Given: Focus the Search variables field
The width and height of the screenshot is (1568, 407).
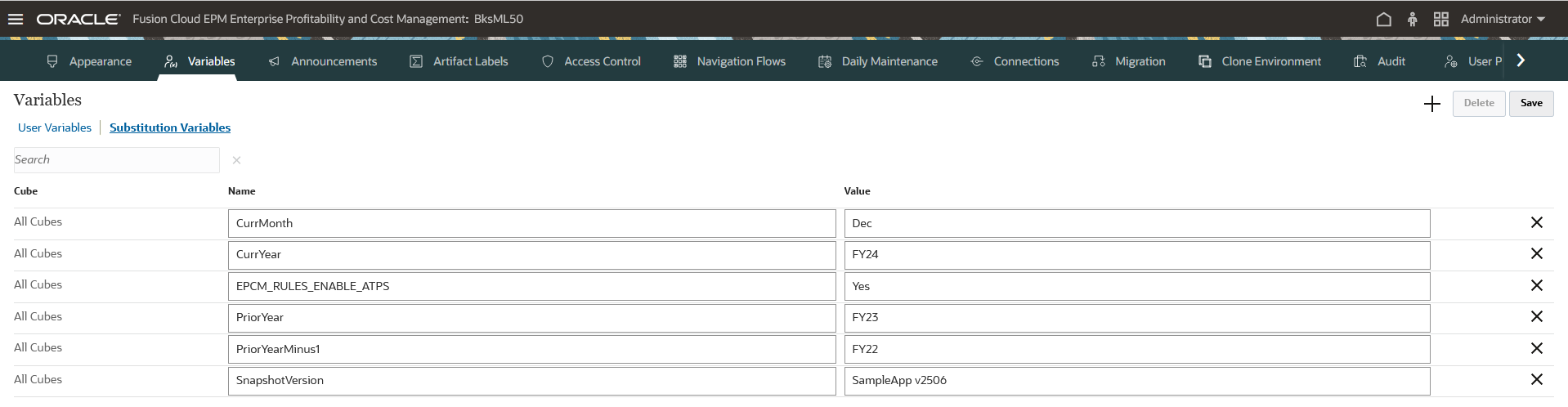Looking at the screenshot, I should 117,160.
